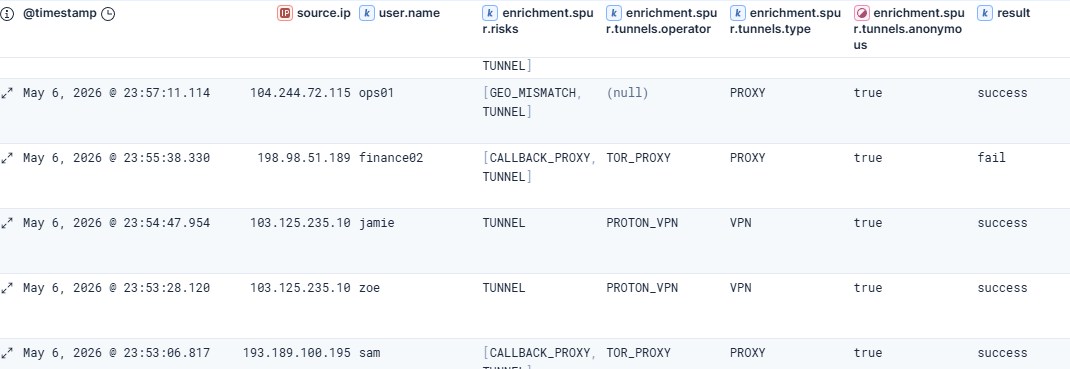Click TUNNEL risks cell in jamie row
1070x369 pixels.
pyautogui.click(x=504, y=223)
